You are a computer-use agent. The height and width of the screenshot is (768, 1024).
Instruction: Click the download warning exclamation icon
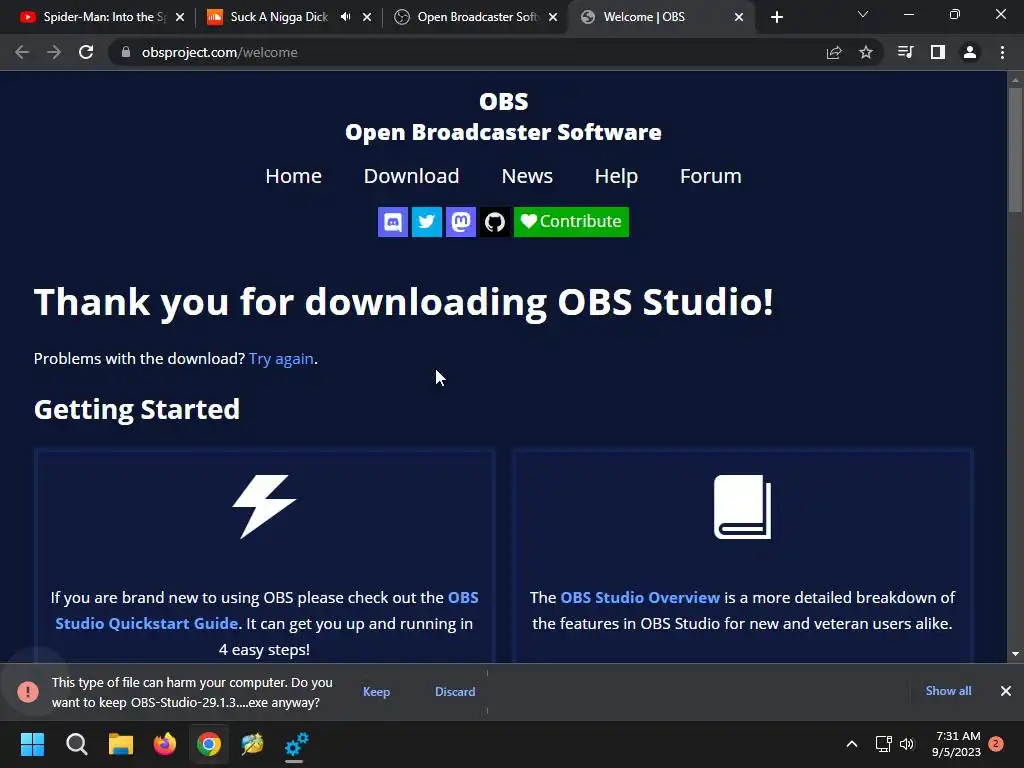click(x=28, y=691)
